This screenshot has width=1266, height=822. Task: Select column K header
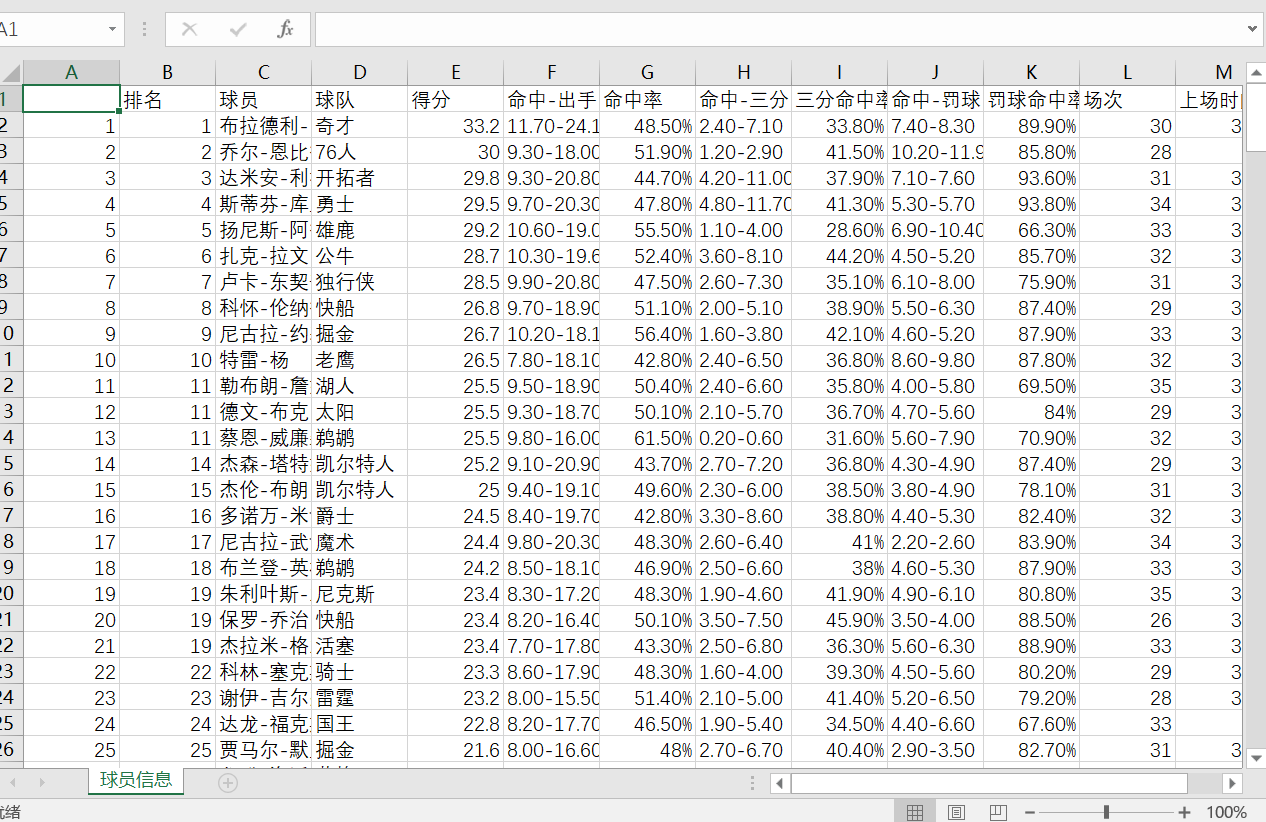click(x=1031, y=72)
